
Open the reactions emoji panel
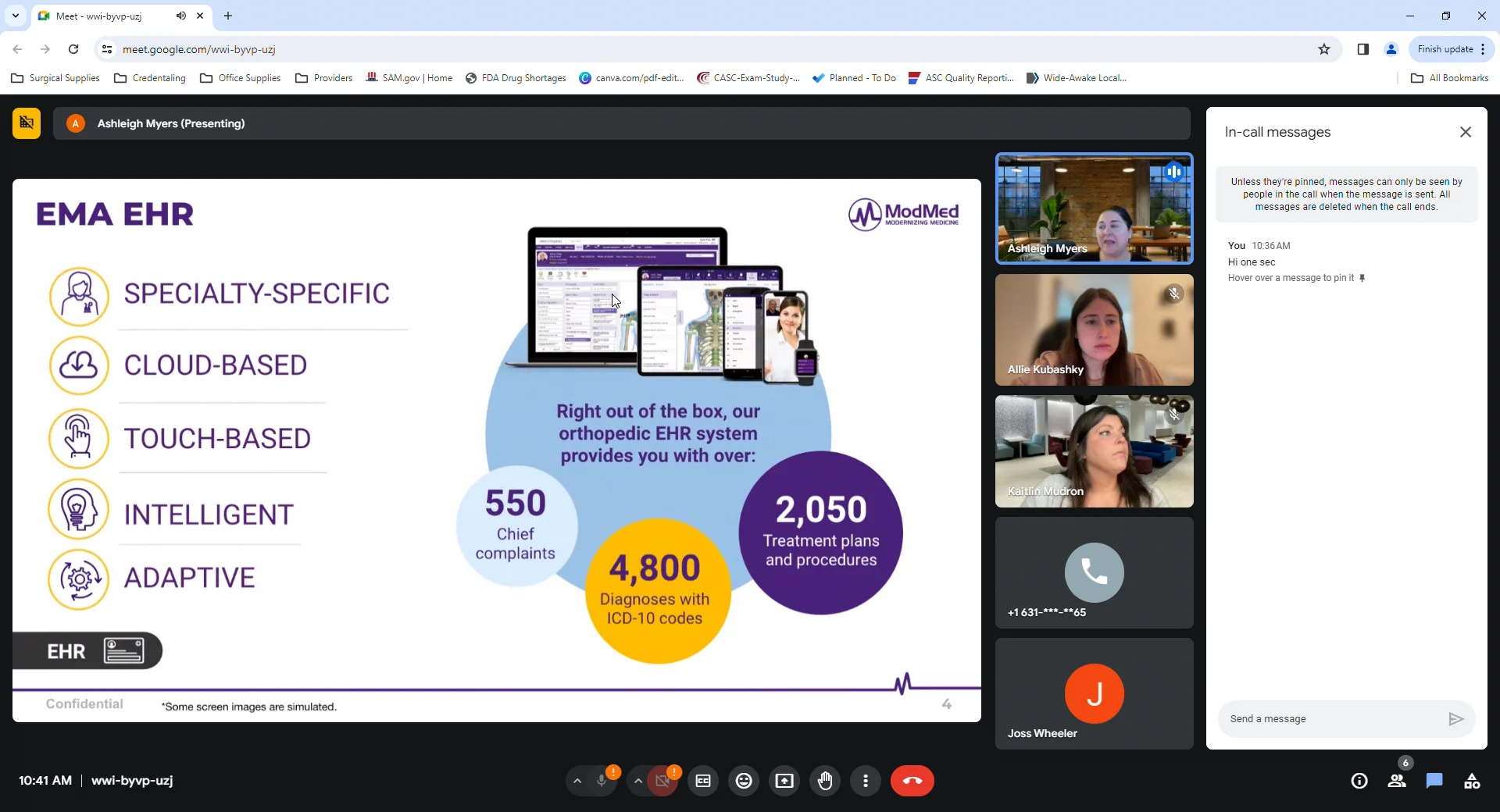click(744, 781)
